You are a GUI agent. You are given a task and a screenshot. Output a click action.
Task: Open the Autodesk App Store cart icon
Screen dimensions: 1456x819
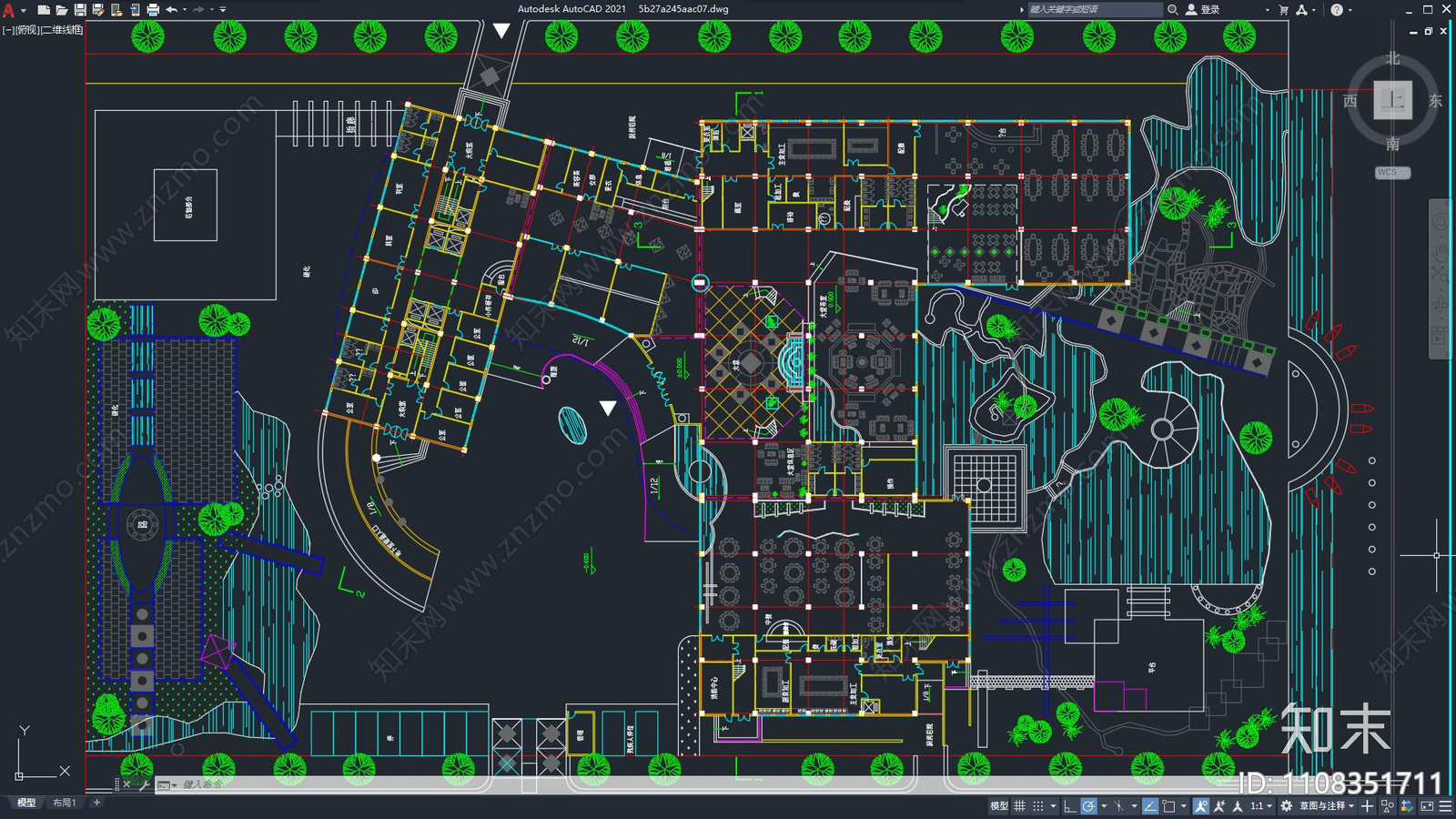[x=1283, y=9]
